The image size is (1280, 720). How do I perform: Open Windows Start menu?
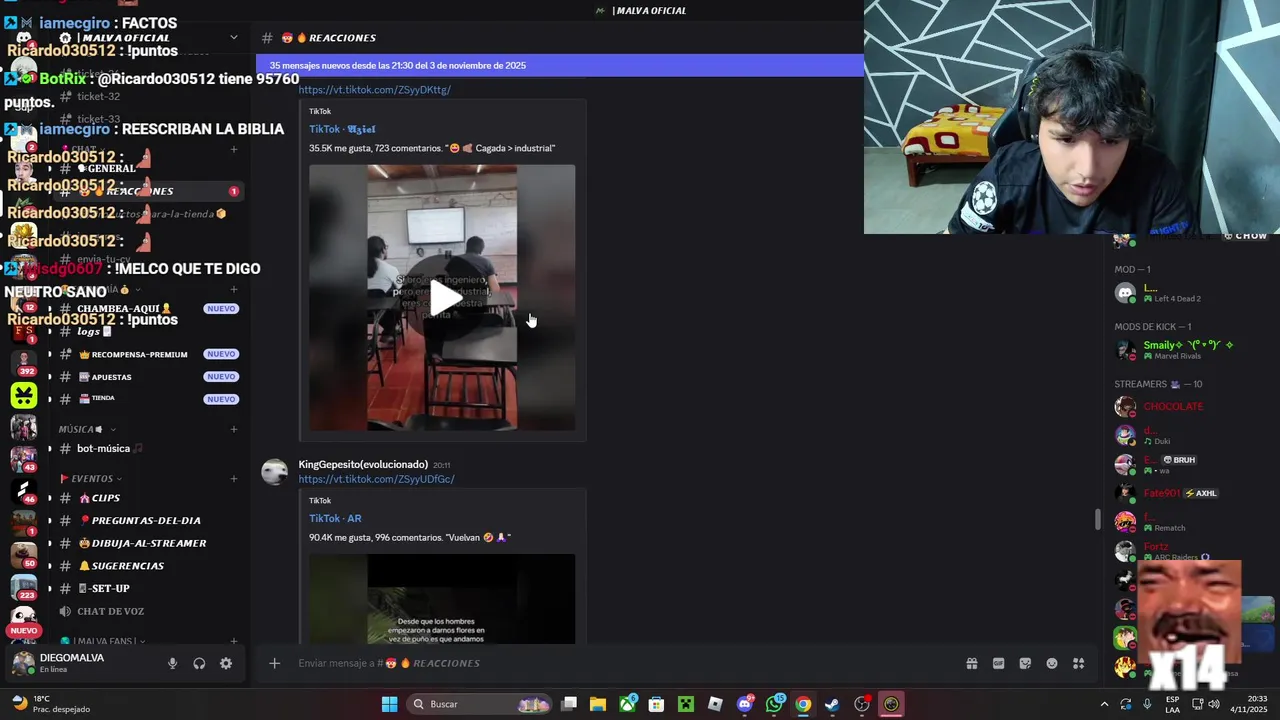389,704
